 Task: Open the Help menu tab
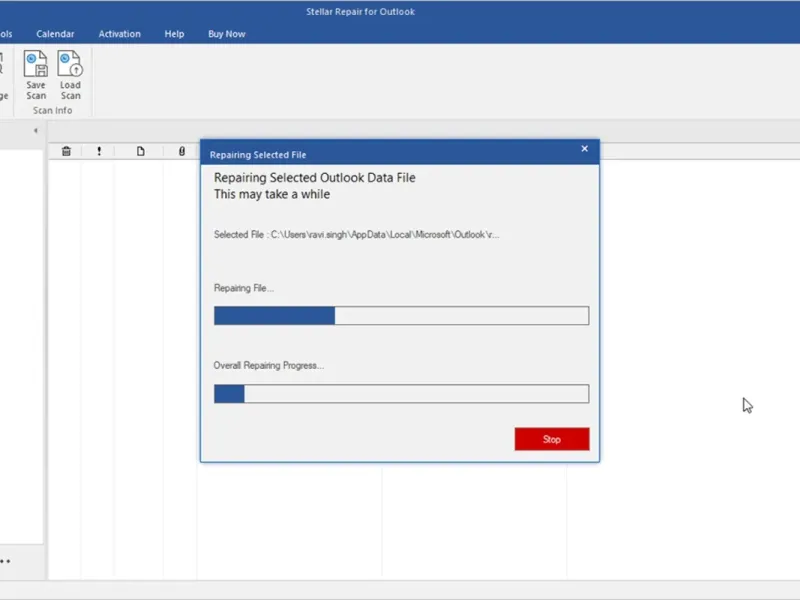[x=174, y=34]
